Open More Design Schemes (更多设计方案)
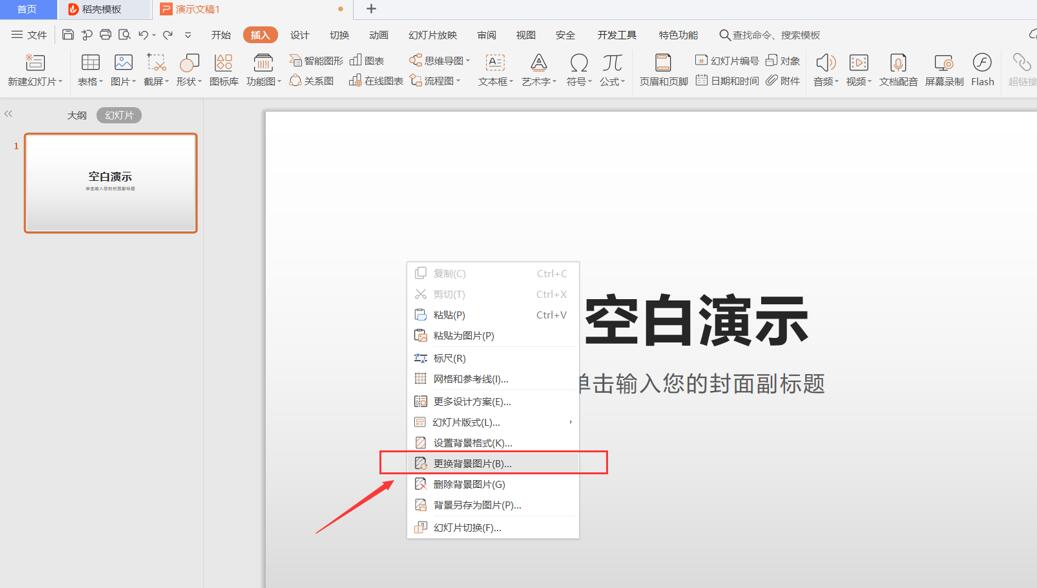This screenshot has height=588, width=1037. [493, 401]
